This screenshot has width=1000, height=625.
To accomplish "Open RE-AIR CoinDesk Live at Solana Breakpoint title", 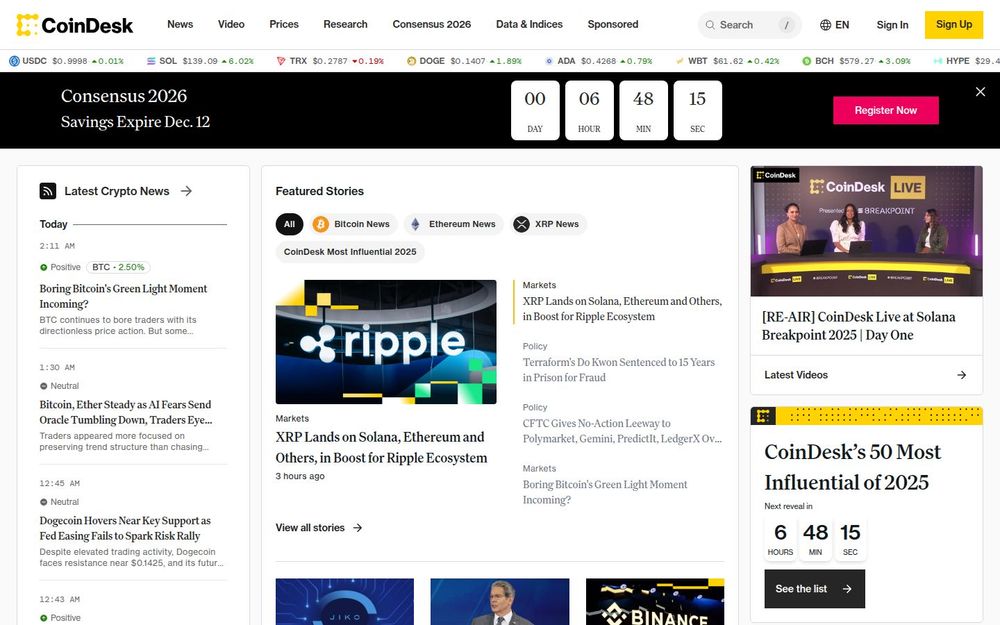I will pos(858,325).
